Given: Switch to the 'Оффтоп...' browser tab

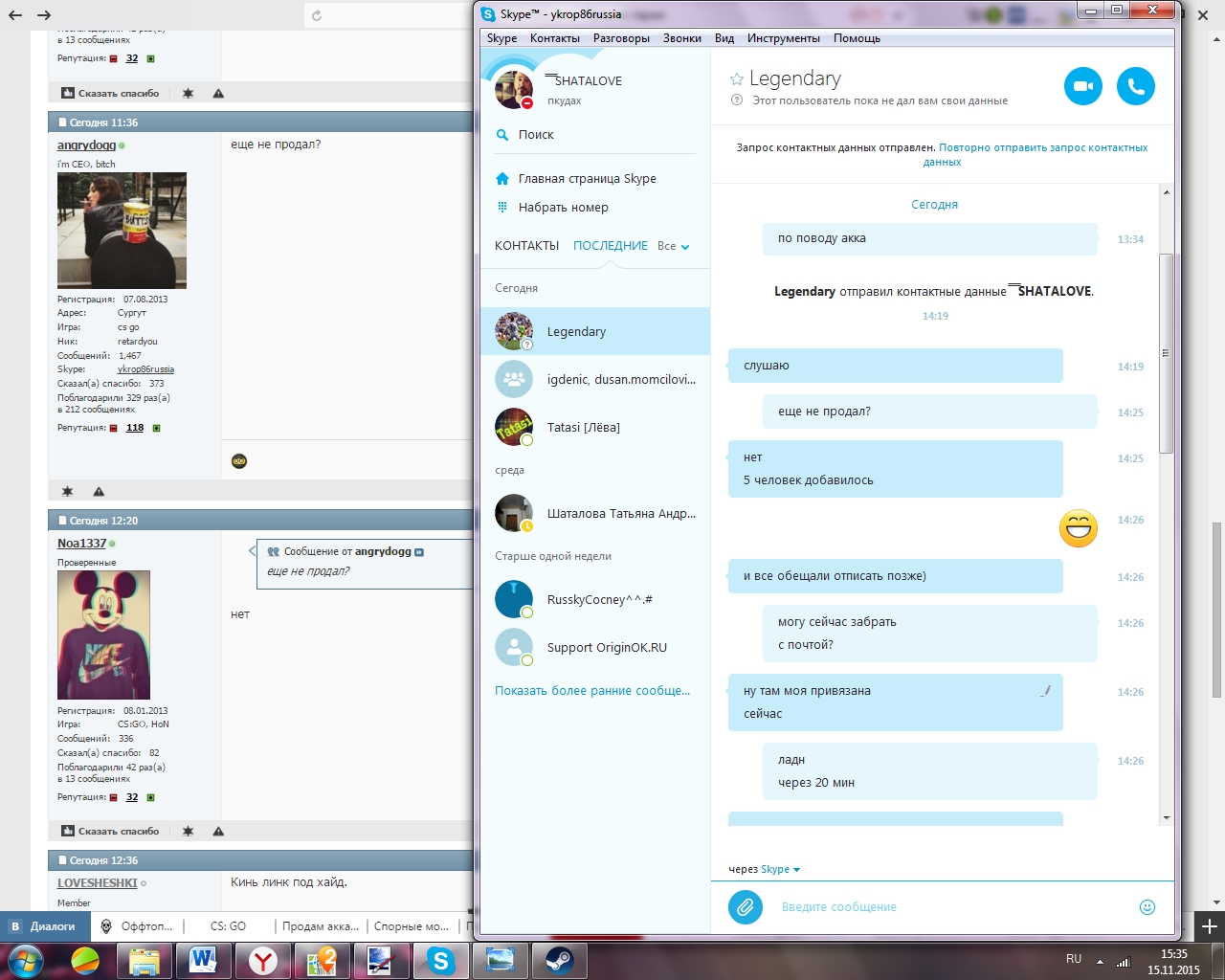Looking at the screenshot, I should point(137,926).
